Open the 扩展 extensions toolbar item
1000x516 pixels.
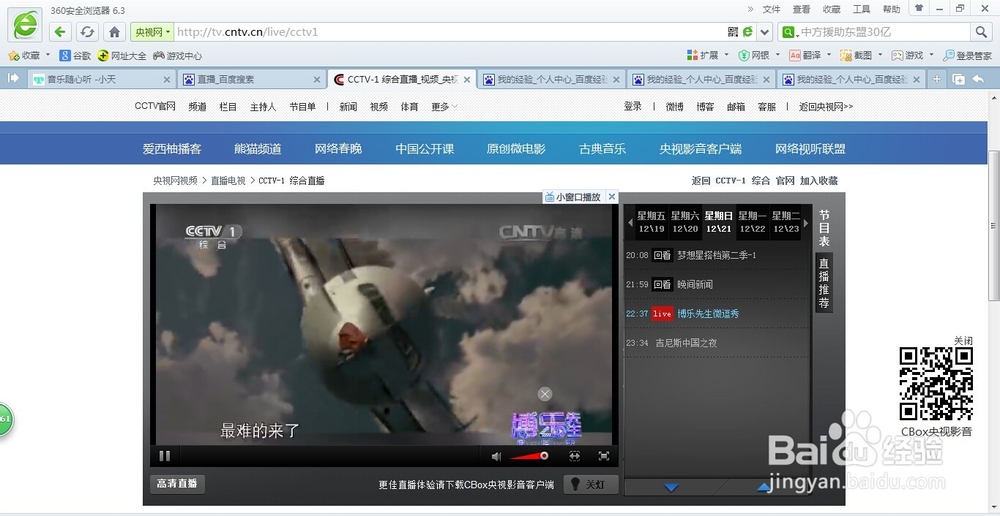coord(703,55)
